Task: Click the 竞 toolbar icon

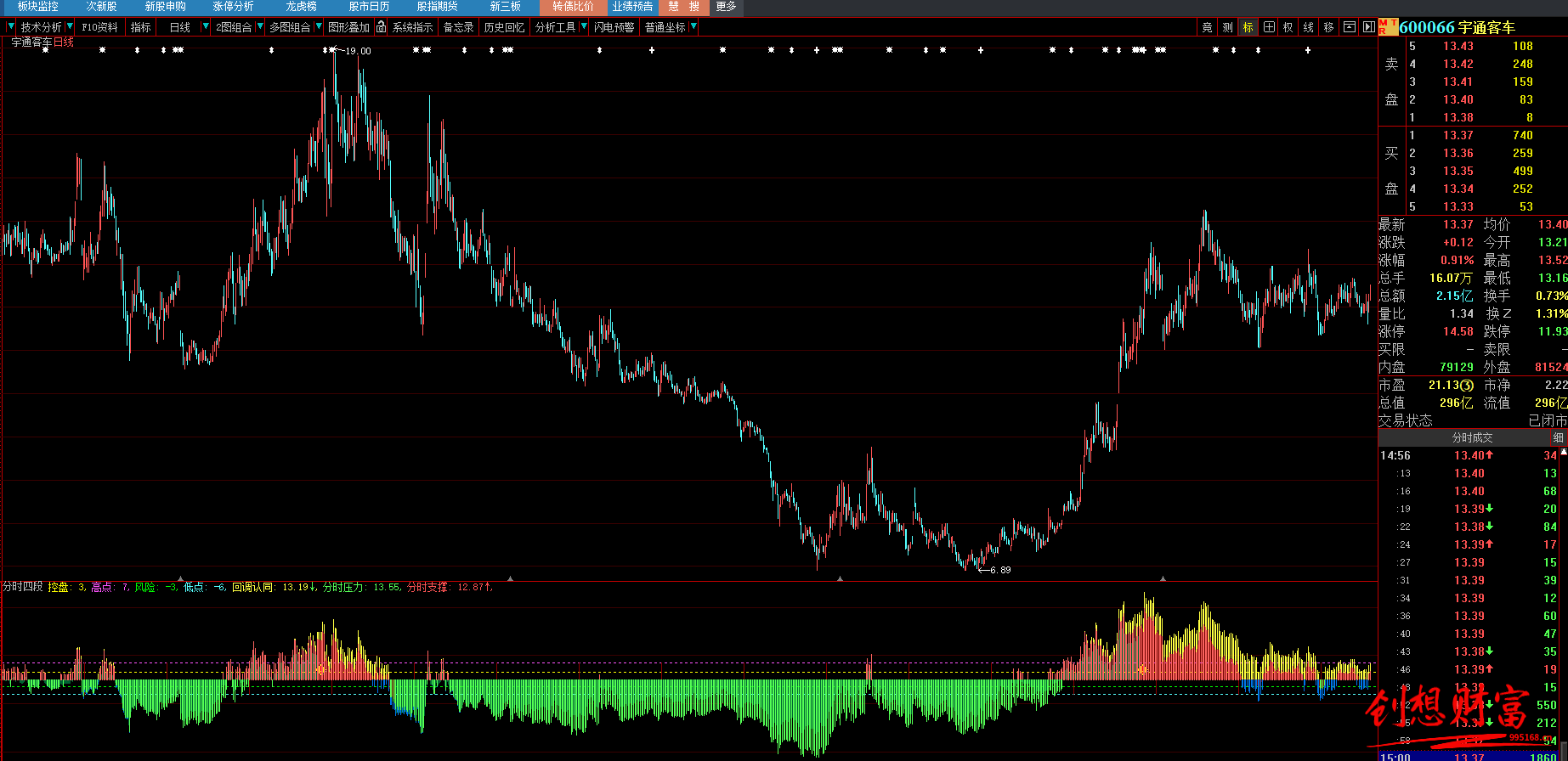Action: [1207, 27]
